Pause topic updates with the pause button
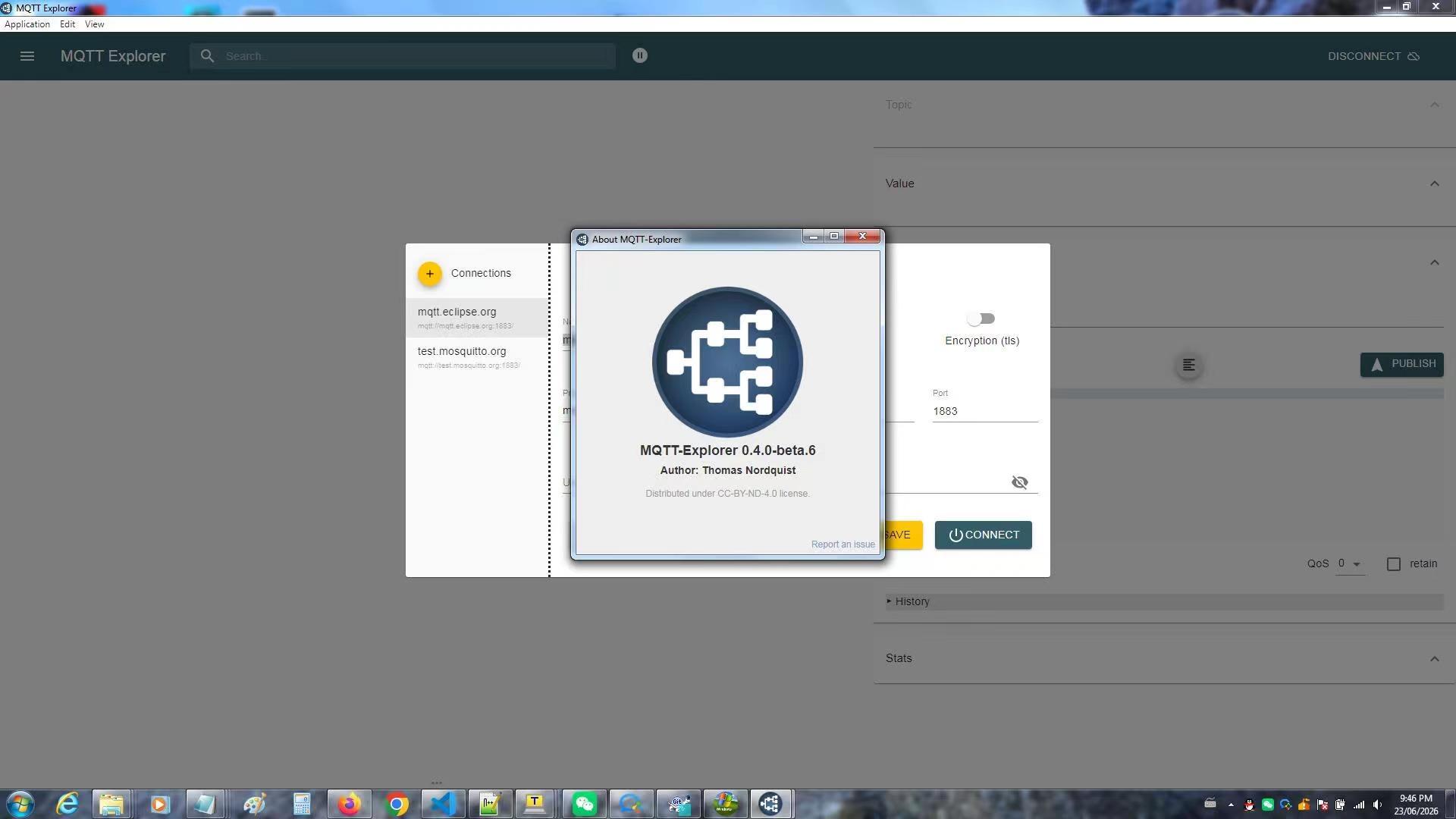Screen dimensions: 1456x819 [x=640, y=55]
